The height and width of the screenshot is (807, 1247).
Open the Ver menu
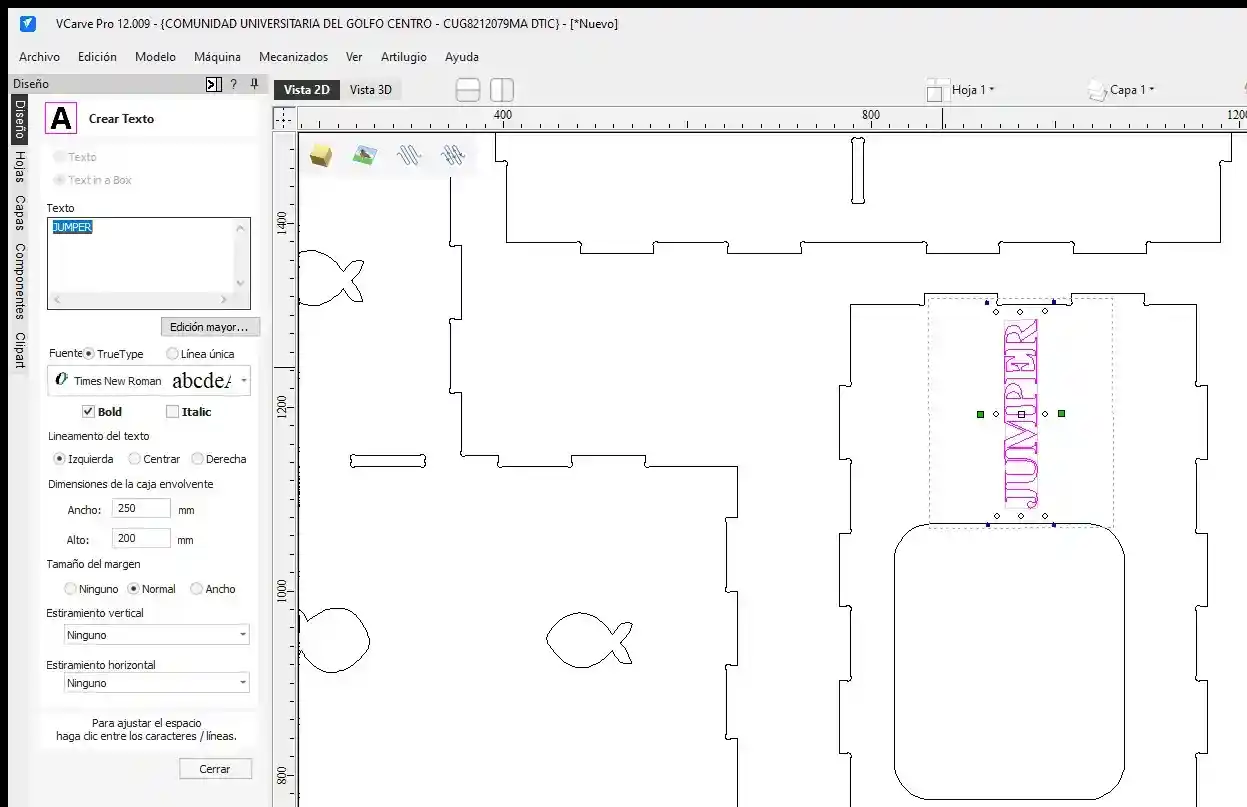coord(354,57)
